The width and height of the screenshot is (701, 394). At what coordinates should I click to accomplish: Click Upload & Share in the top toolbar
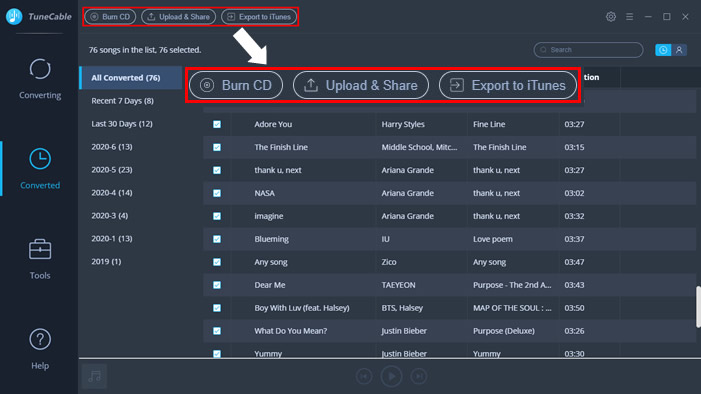(178, 17)
